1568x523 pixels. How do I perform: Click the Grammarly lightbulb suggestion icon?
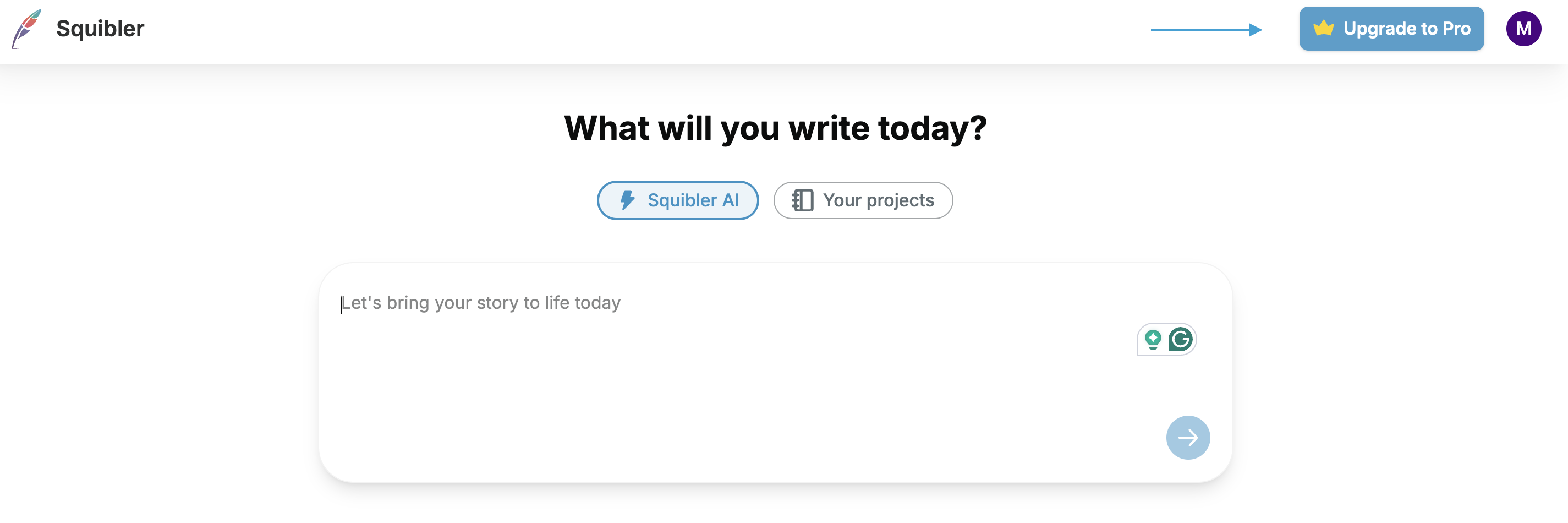(1152, 339)
